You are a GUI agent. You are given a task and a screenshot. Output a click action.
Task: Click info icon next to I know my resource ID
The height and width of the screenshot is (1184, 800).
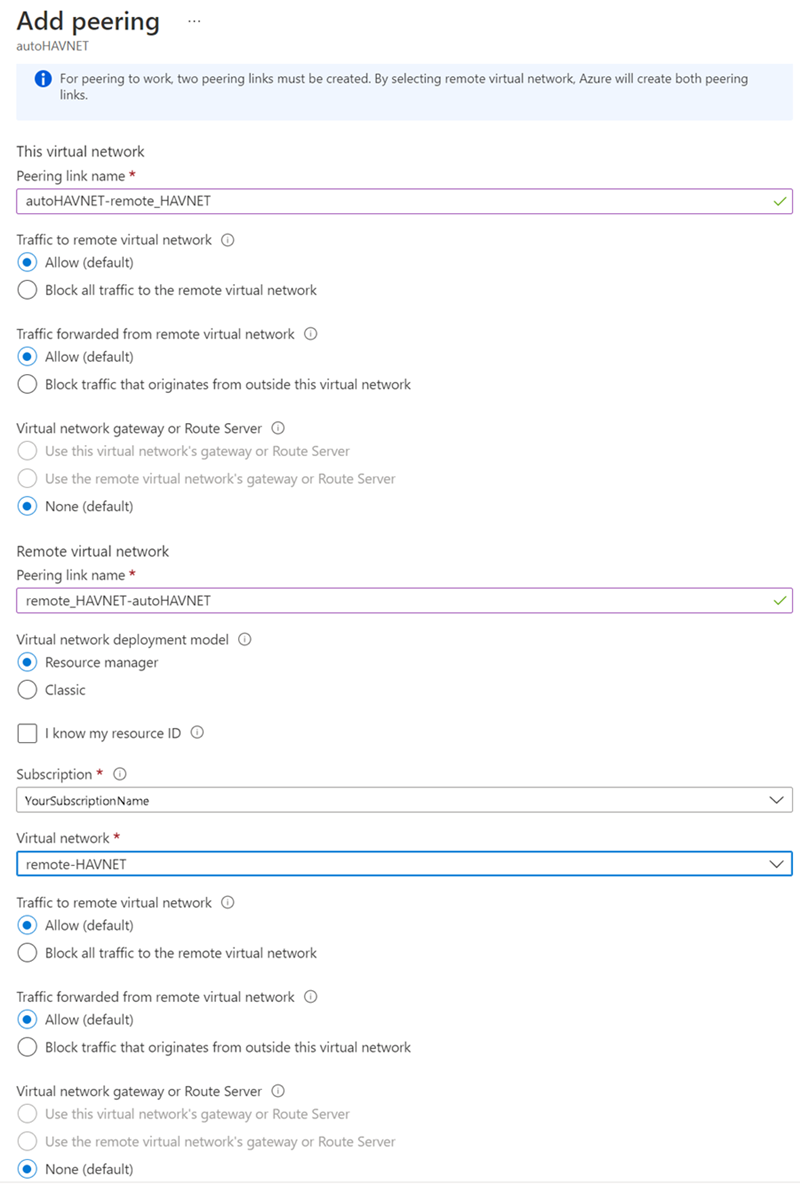point(197,733)
